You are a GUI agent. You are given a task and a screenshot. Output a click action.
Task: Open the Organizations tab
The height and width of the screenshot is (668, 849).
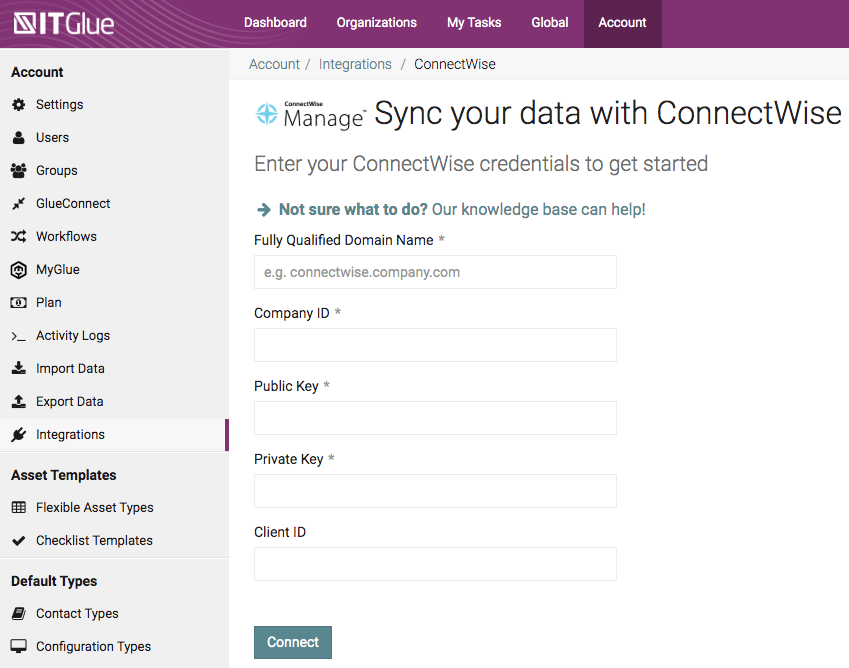point(377,23)
